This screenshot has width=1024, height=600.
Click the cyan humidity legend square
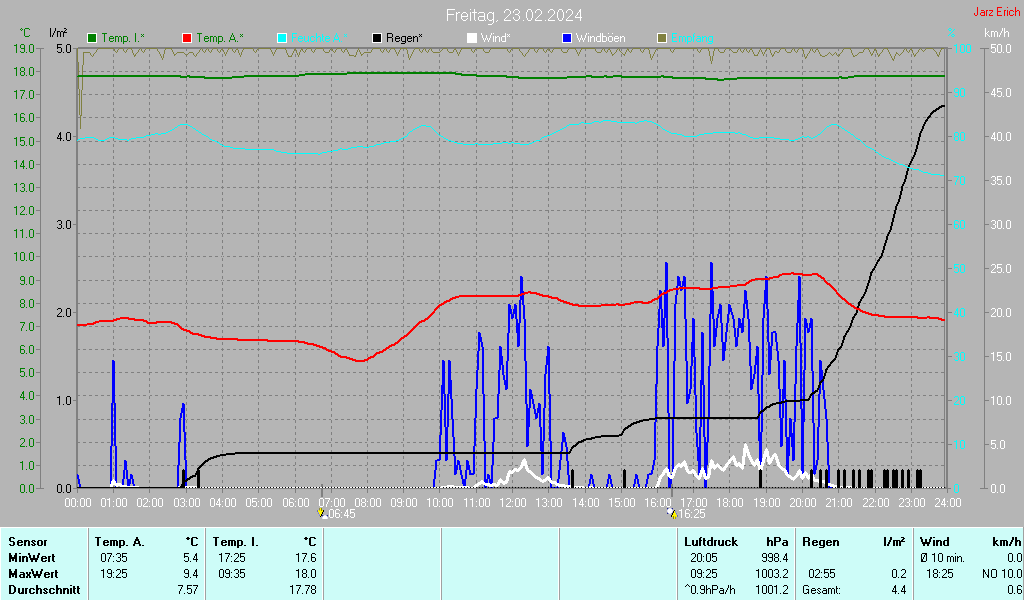(x=282, y=38)
